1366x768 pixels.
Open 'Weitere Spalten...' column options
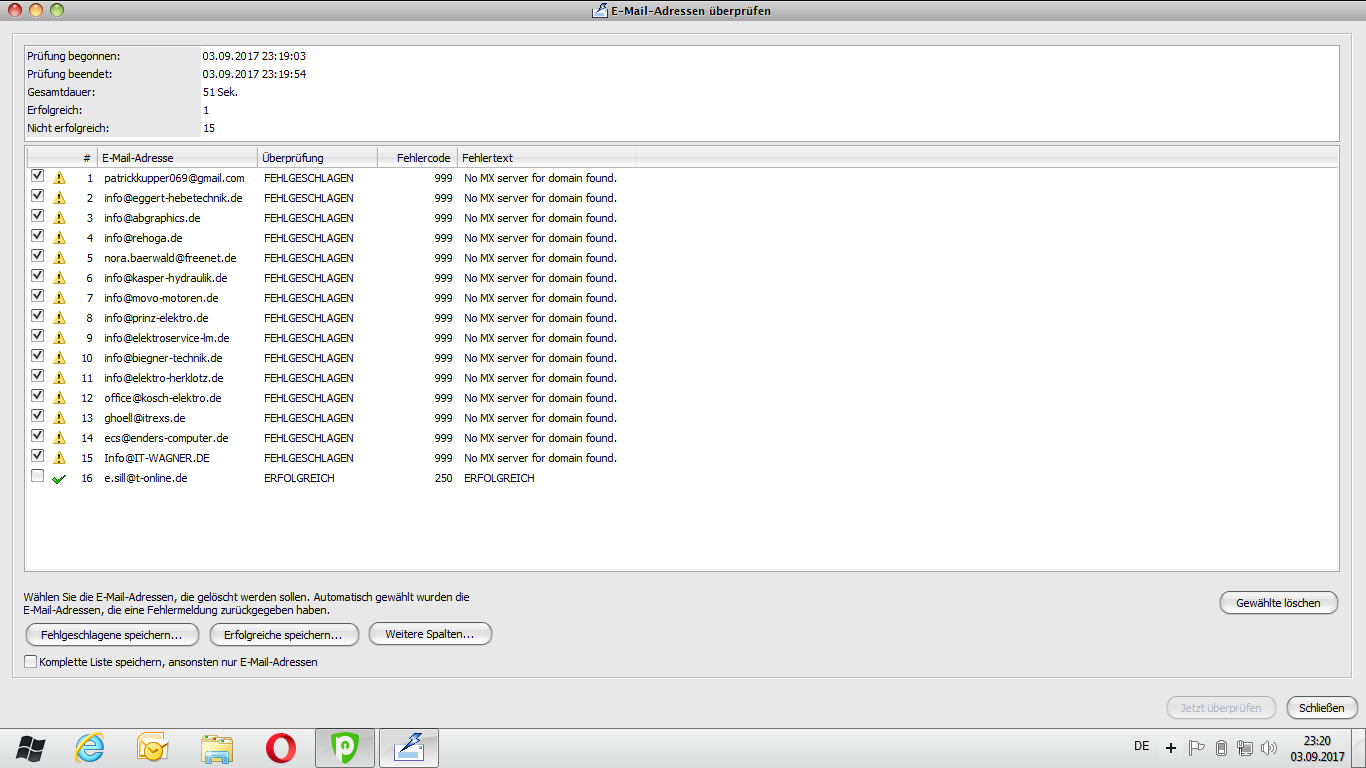(x=430, y=634)
